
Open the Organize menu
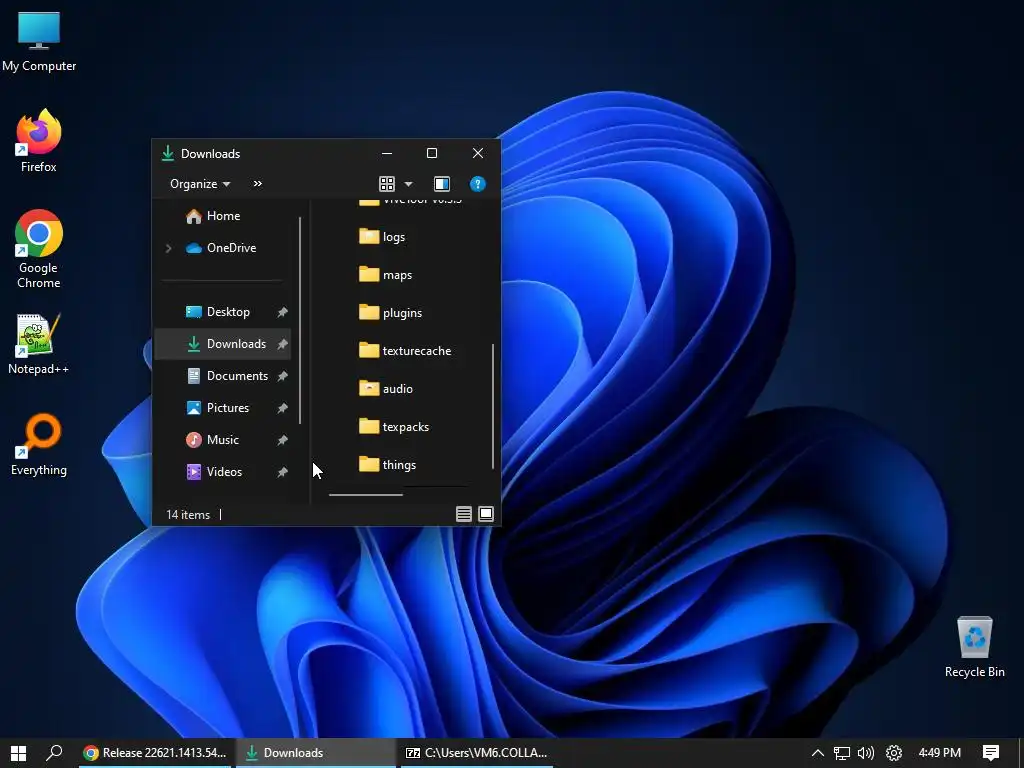200,184
